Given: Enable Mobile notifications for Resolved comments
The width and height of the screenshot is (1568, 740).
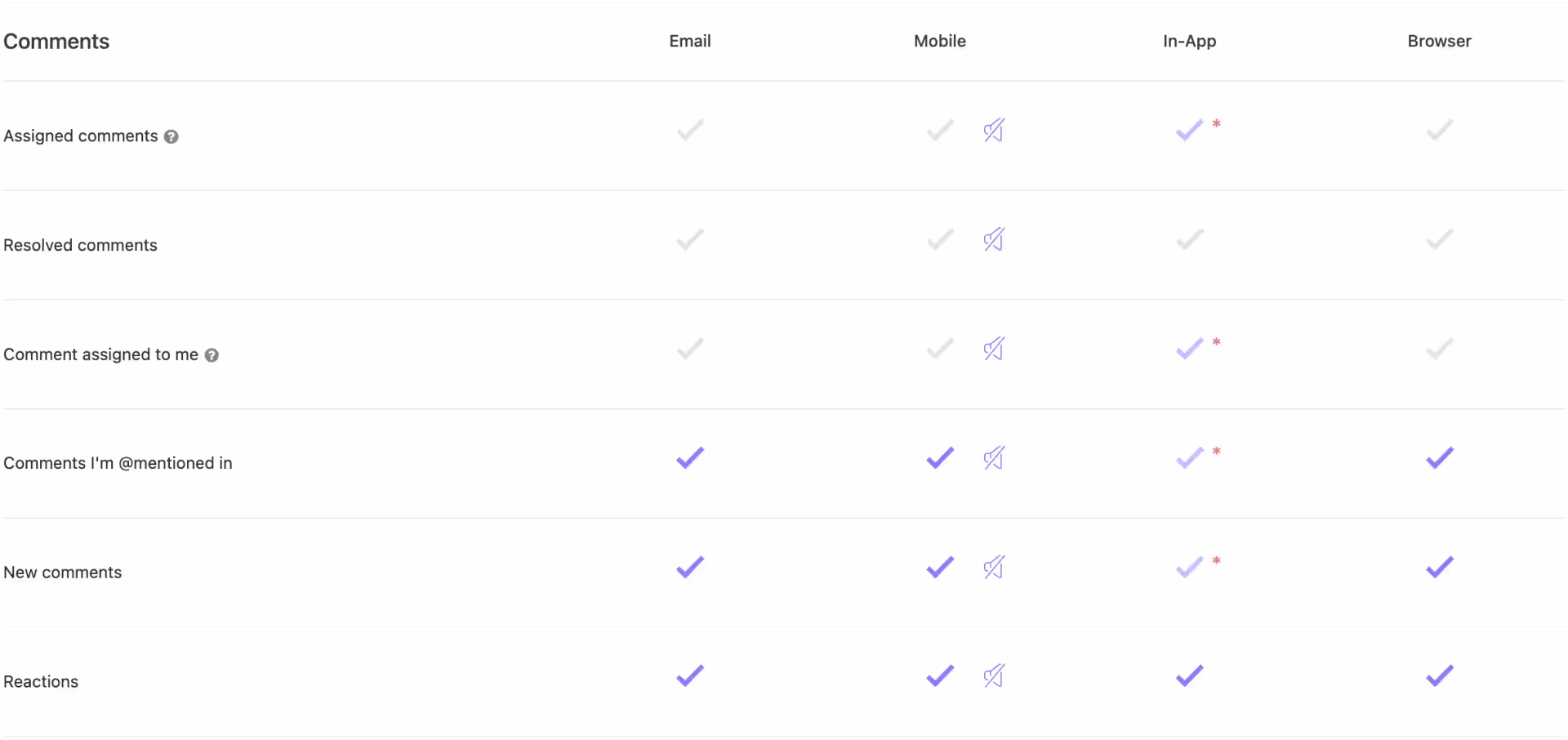Looking at the screenshot, I should [x=939, y=239].
